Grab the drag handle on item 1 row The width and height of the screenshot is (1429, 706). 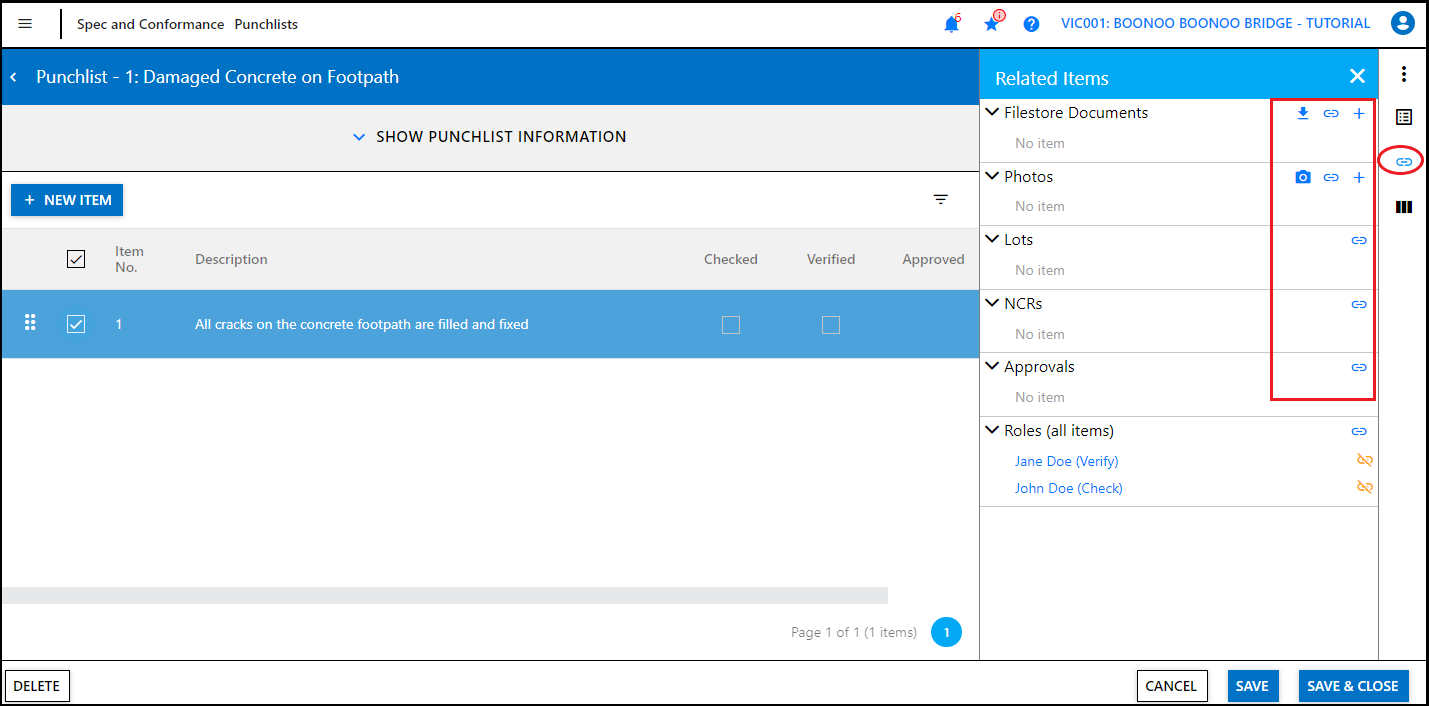tap(30, 322)
